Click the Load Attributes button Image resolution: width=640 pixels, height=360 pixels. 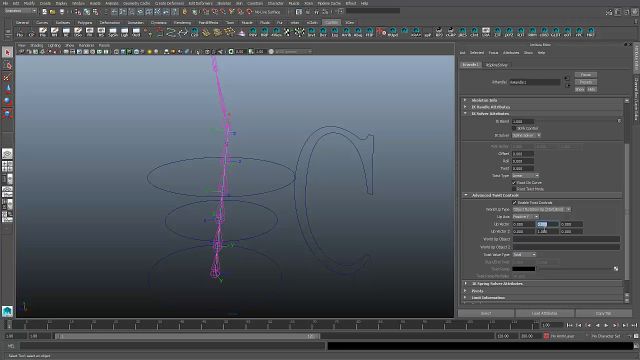click(544, 313)
